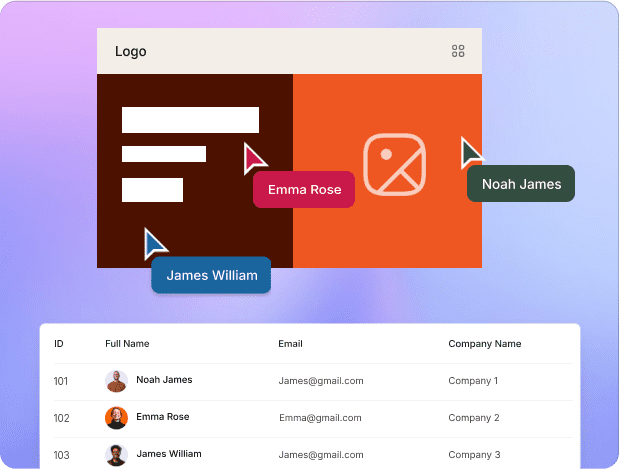Click the Noah James name in table
The width and height of the screenshot is (619, 469).
coord(164,380)
